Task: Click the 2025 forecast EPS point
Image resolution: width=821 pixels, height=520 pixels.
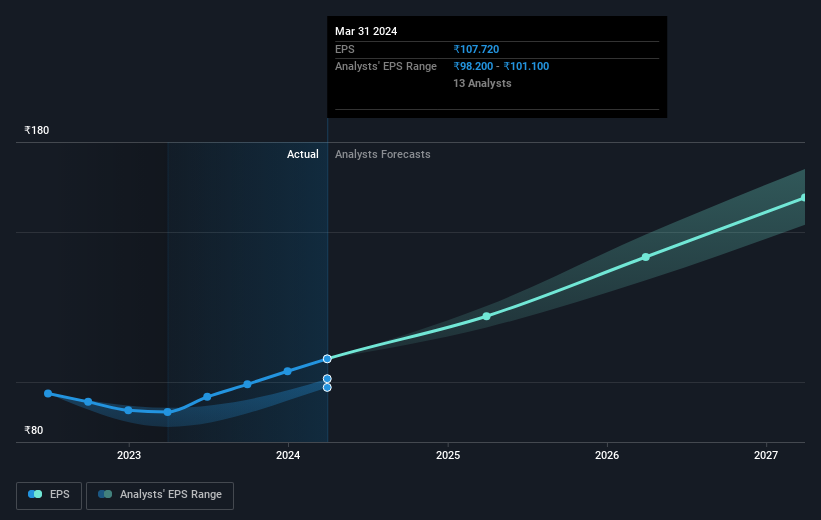Action: (x=486, y=316)
